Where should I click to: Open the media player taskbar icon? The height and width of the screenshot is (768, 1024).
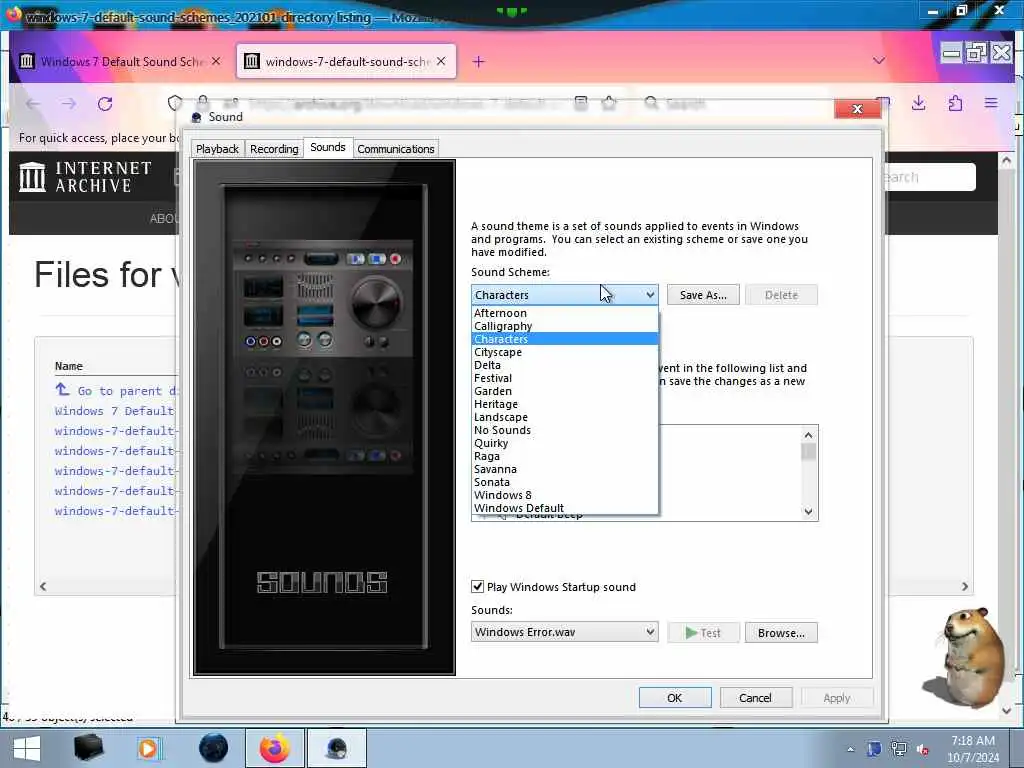148,748
